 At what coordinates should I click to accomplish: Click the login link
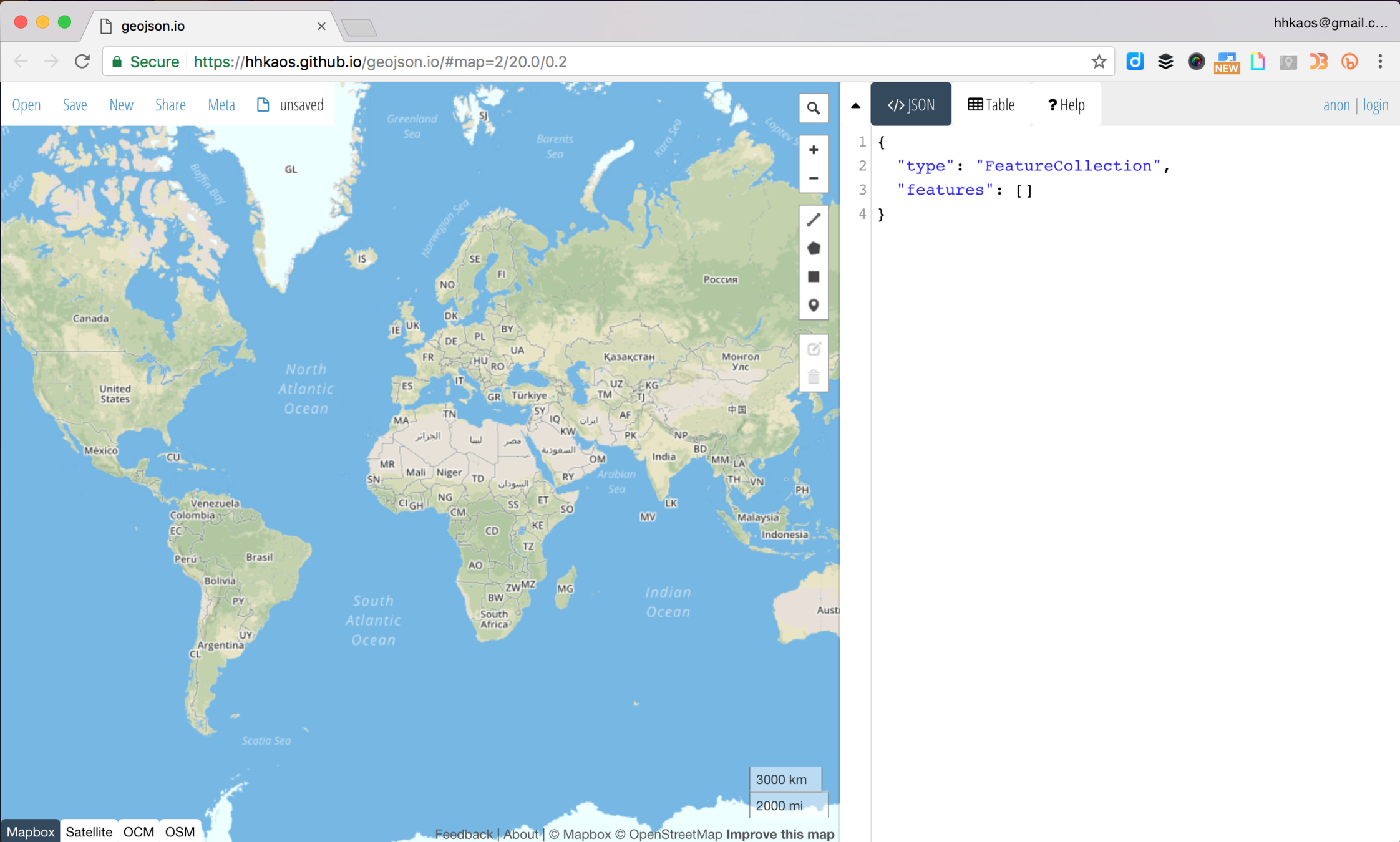[1375, 105]
